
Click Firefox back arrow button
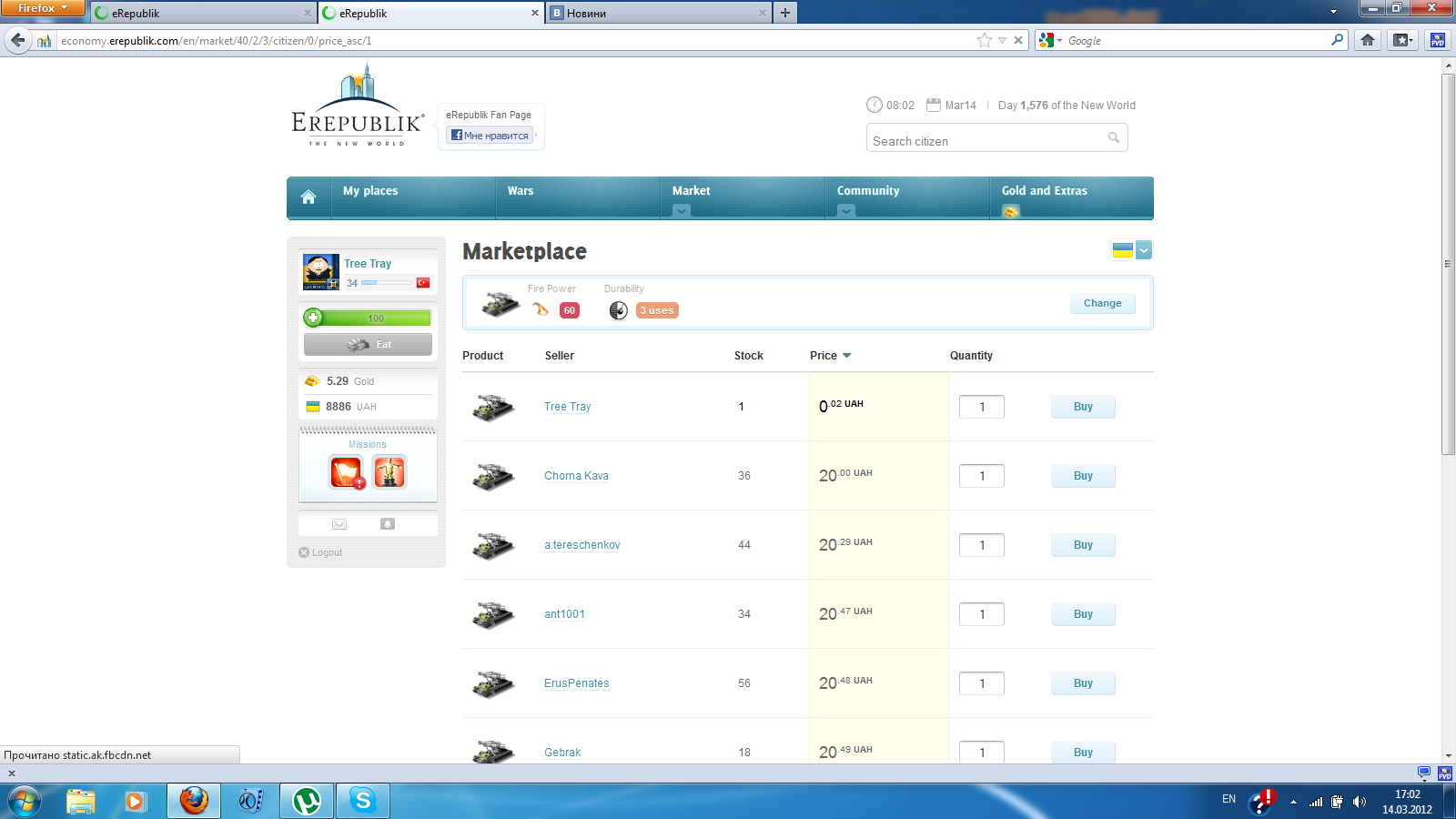18,40
